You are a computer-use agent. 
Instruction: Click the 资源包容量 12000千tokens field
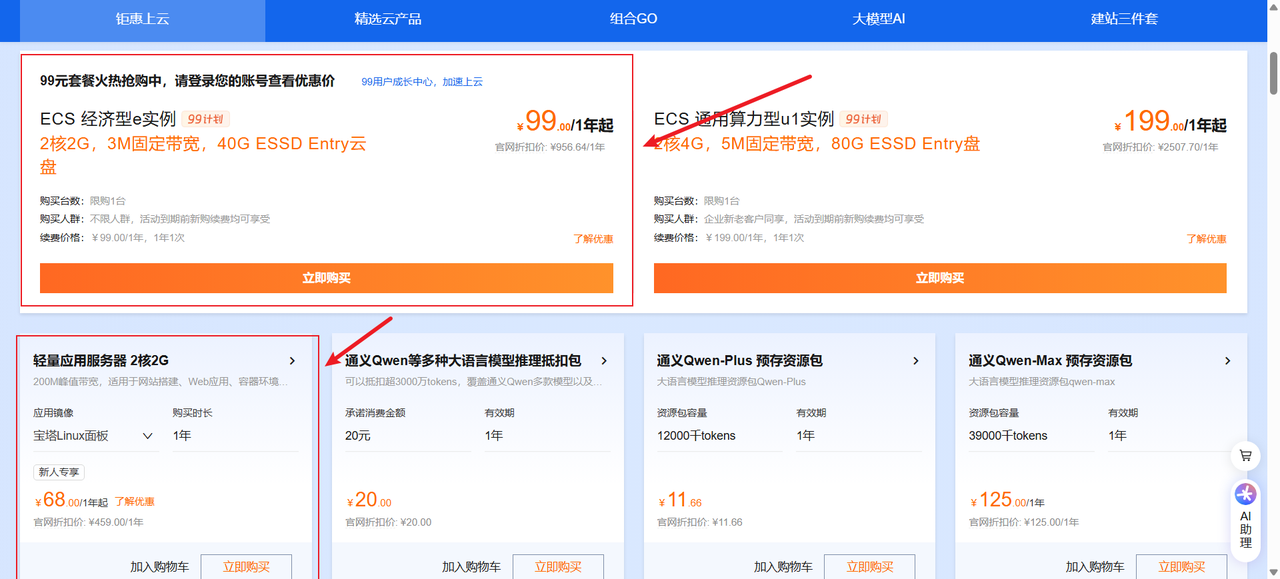click(720, 436)
